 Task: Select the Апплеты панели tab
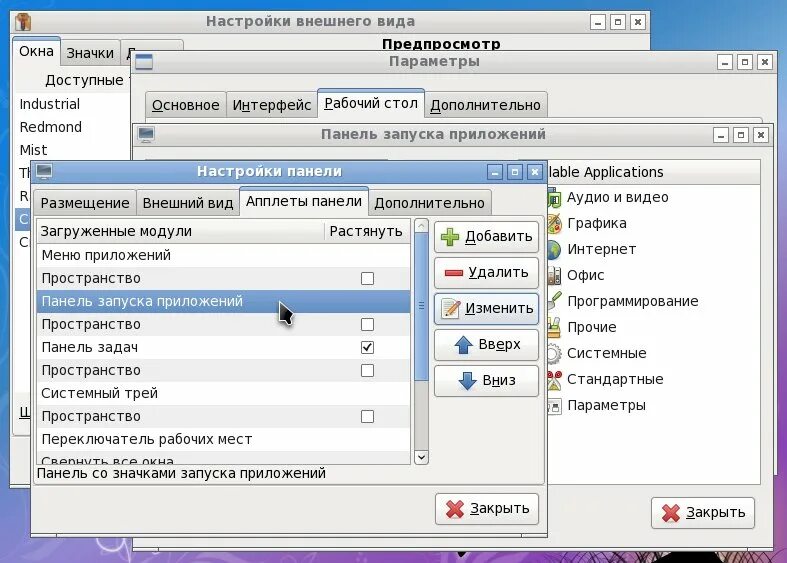pos(304,201)
